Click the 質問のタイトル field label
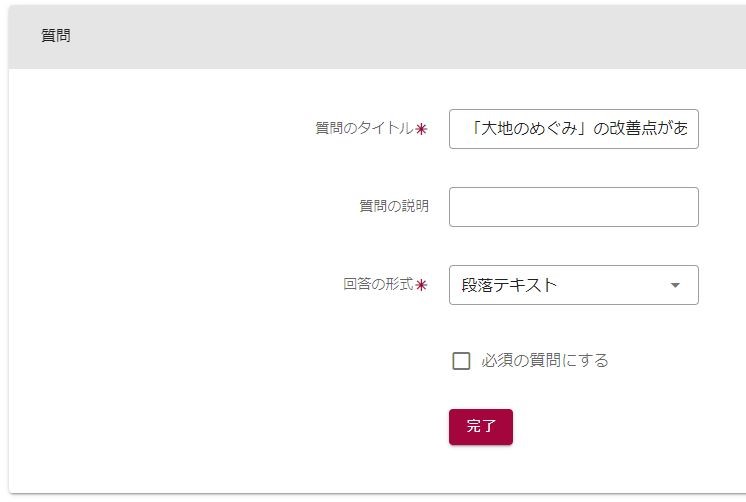This screenshot has height=502, width=746. point(363,128)
